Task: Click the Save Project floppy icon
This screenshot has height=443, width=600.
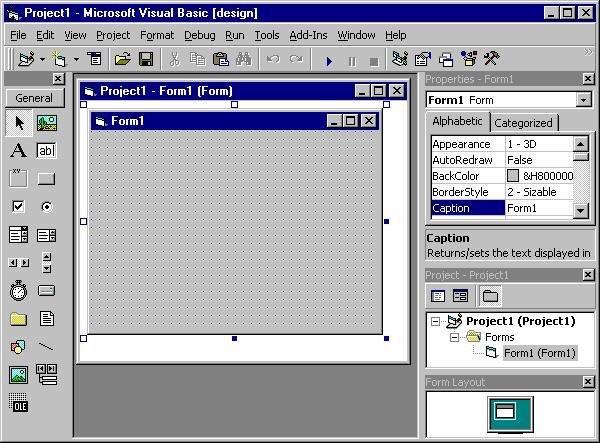Action: click(146, 59)
